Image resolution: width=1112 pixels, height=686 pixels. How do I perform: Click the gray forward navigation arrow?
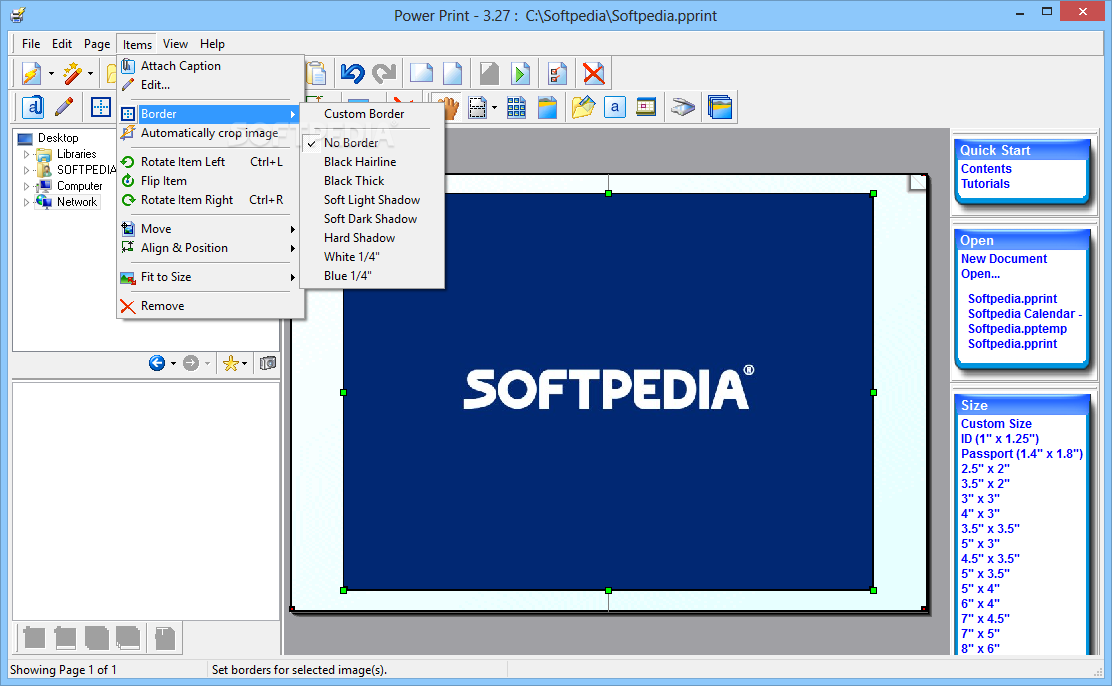pos(191,363)
